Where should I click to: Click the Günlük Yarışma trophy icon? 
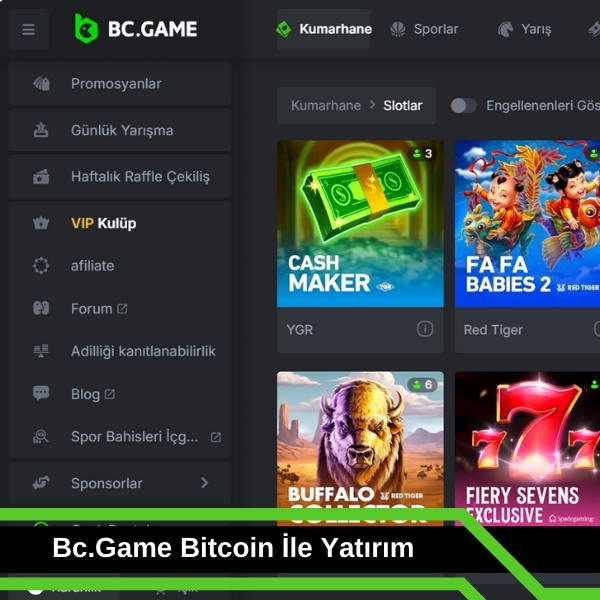(41, 130)
